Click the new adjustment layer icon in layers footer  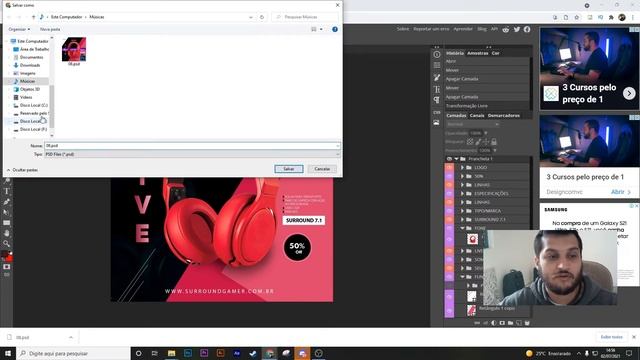pyautogui.click(x=493, y=323)
